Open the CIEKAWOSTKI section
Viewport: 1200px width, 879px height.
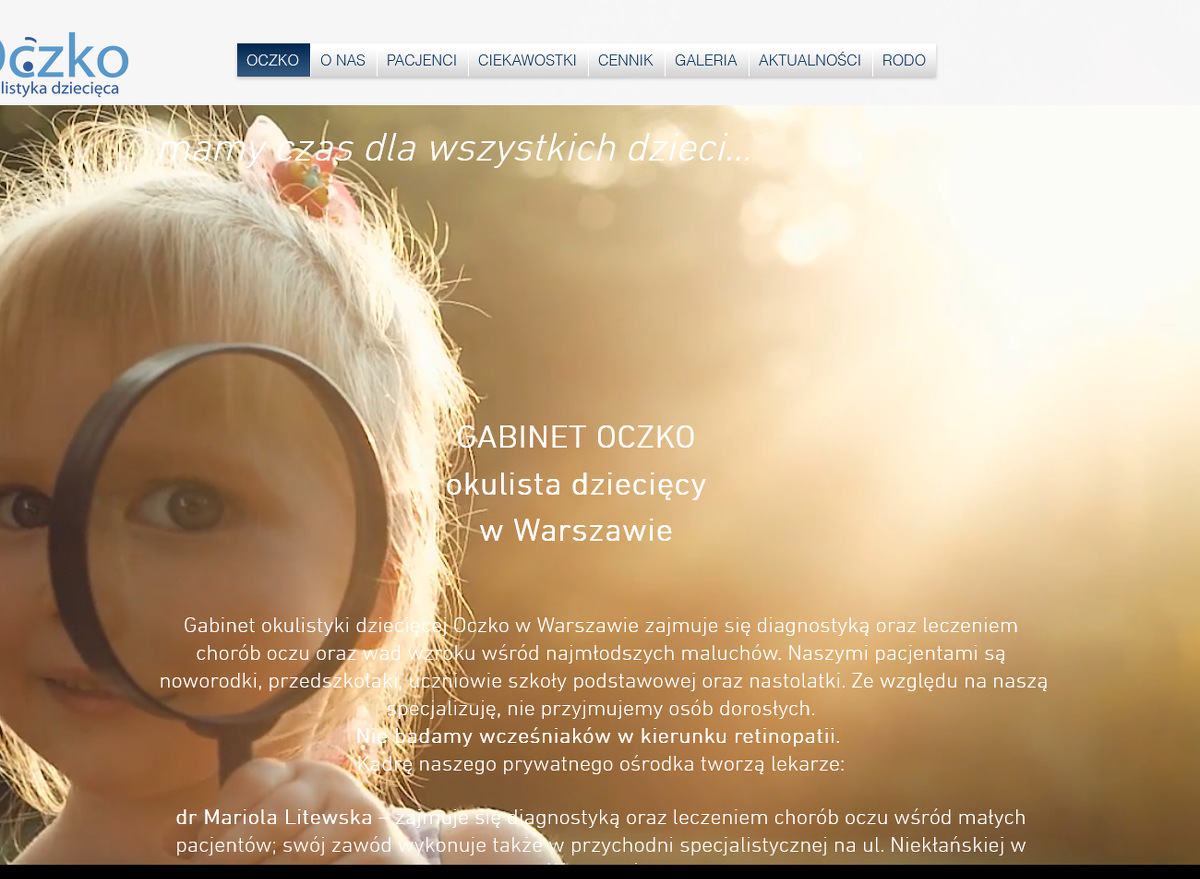click(528, 60)
